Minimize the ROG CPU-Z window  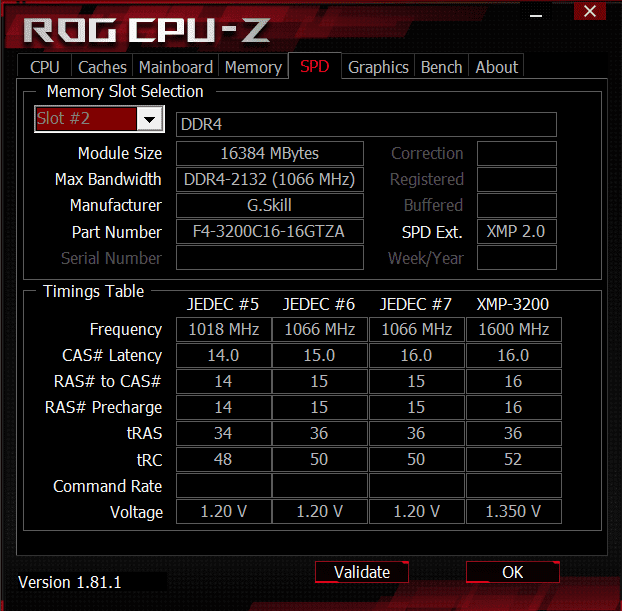pos(536,15)
